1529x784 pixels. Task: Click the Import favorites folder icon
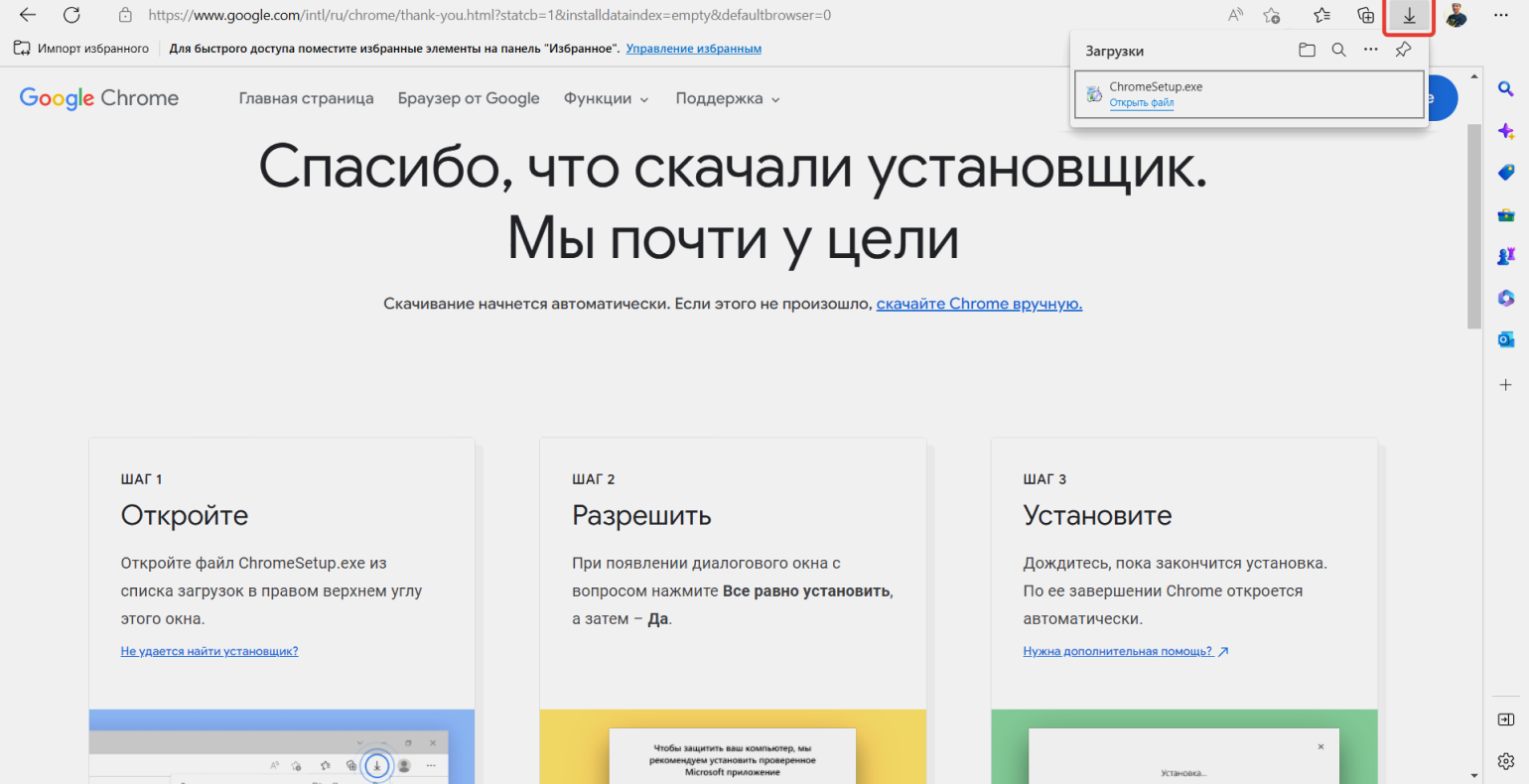tap(22, 48)
